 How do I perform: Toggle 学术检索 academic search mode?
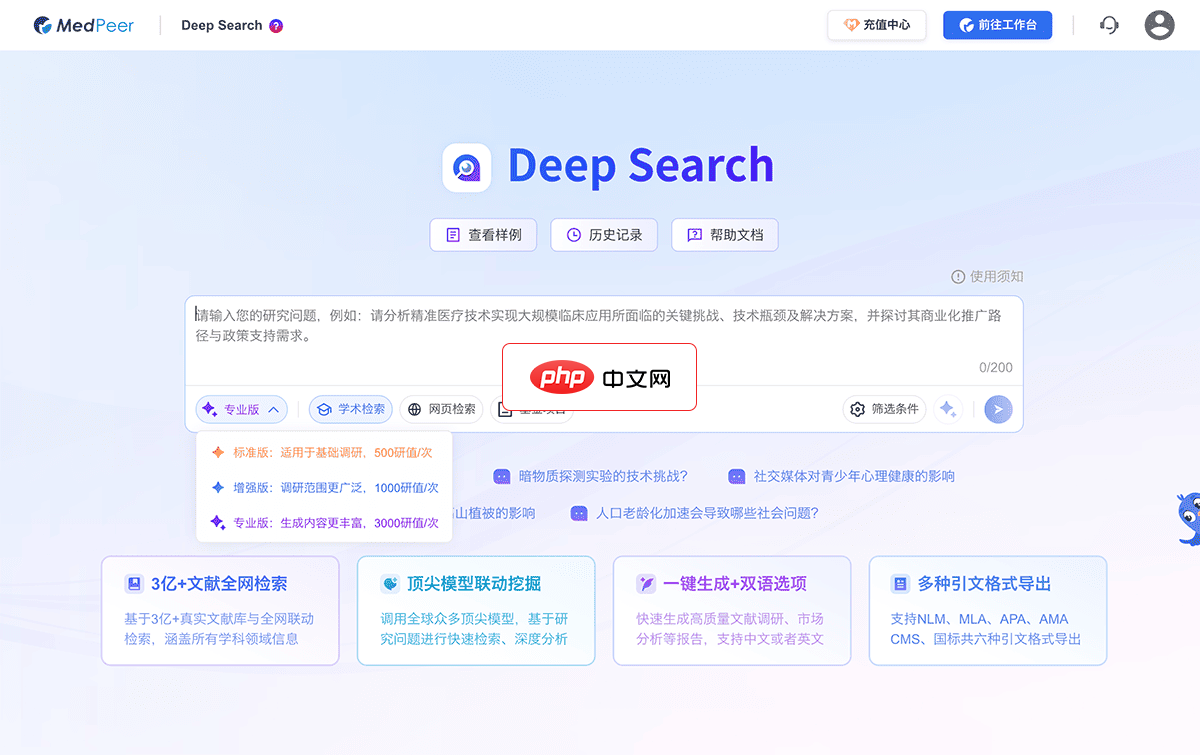(x=350, y=409)
